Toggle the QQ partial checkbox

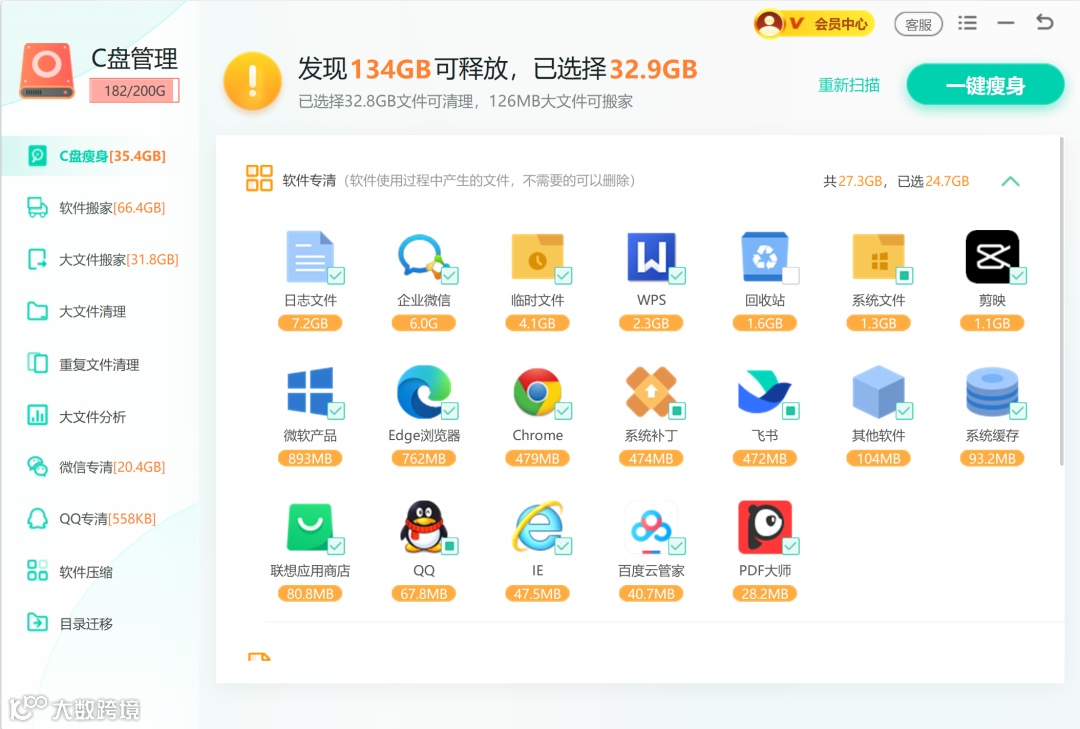[x=450, y=546]
